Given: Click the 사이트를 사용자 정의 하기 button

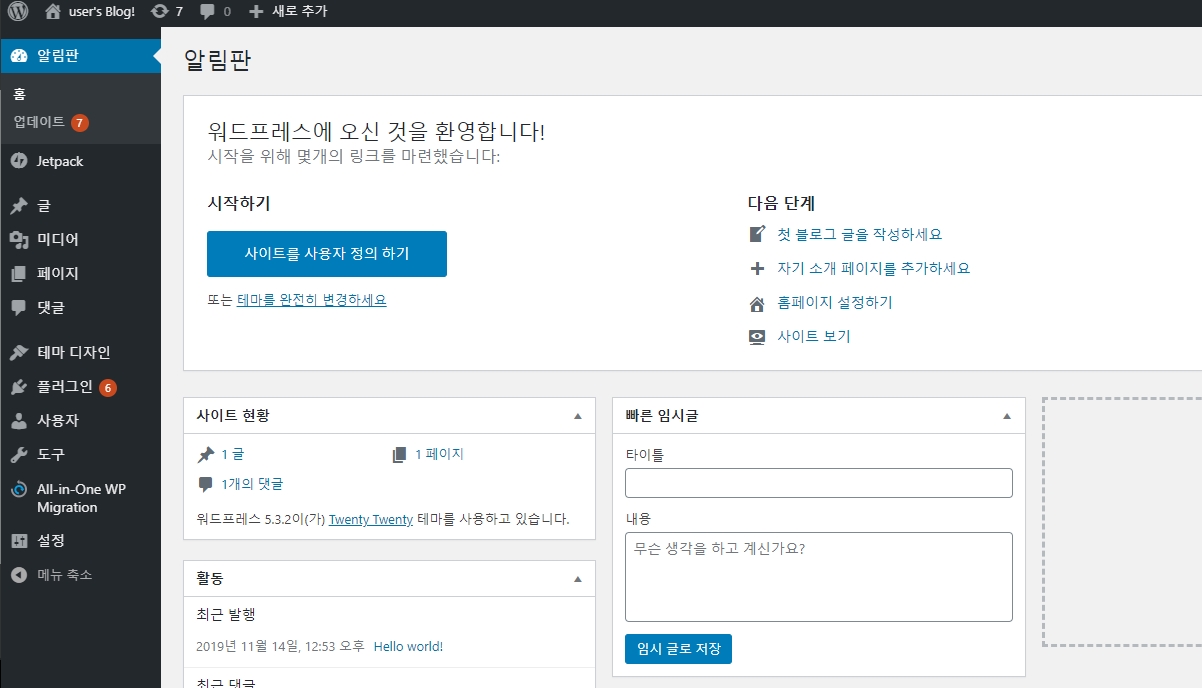Looking at the screenshot, I should 327,254.
